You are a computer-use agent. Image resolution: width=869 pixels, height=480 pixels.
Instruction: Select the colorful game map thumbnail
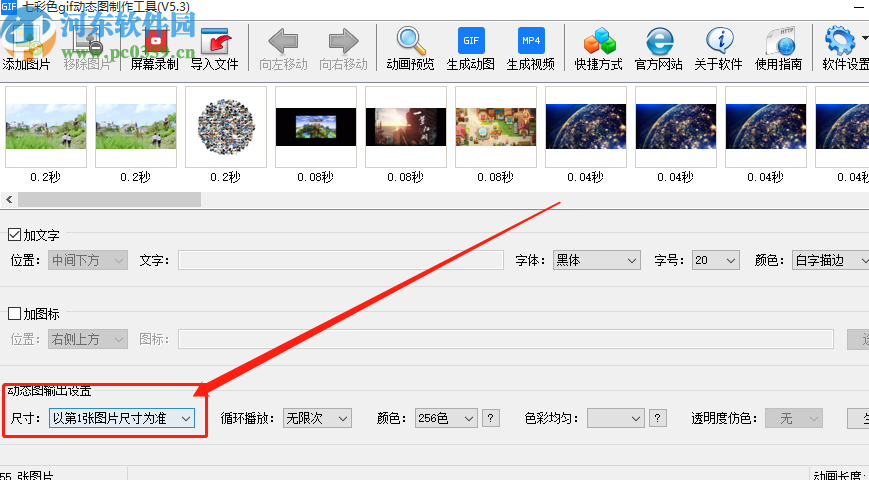[x=496, y=127]
